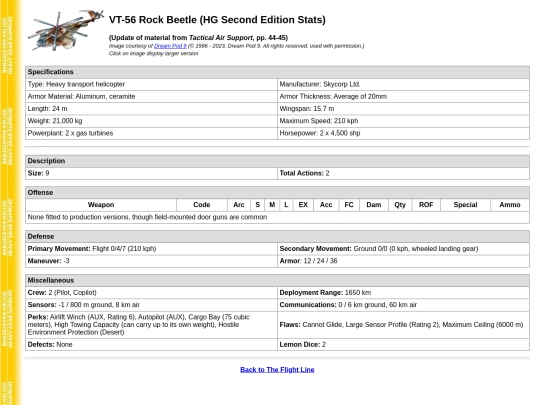The width and height of the screenshot is (540, 405).
Task: Click 'Powerplant: 2 x gas turbines' cell
Action: pyautogui.click(x=151, y=133)
